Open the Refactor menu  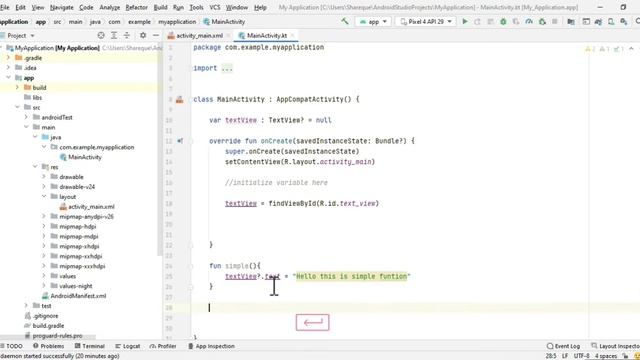(x=136, y=7)
